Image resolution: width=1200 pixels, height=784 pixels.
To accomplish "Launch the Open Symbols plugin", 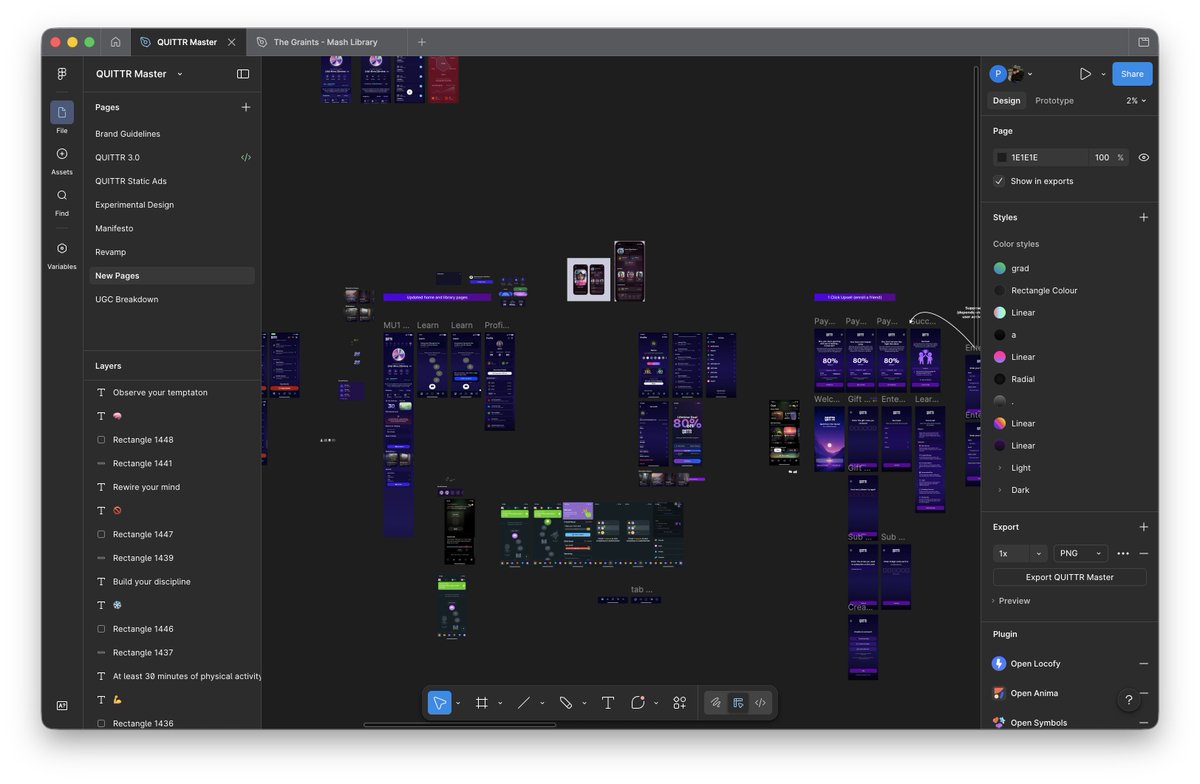I will (x=1038, y=722).
